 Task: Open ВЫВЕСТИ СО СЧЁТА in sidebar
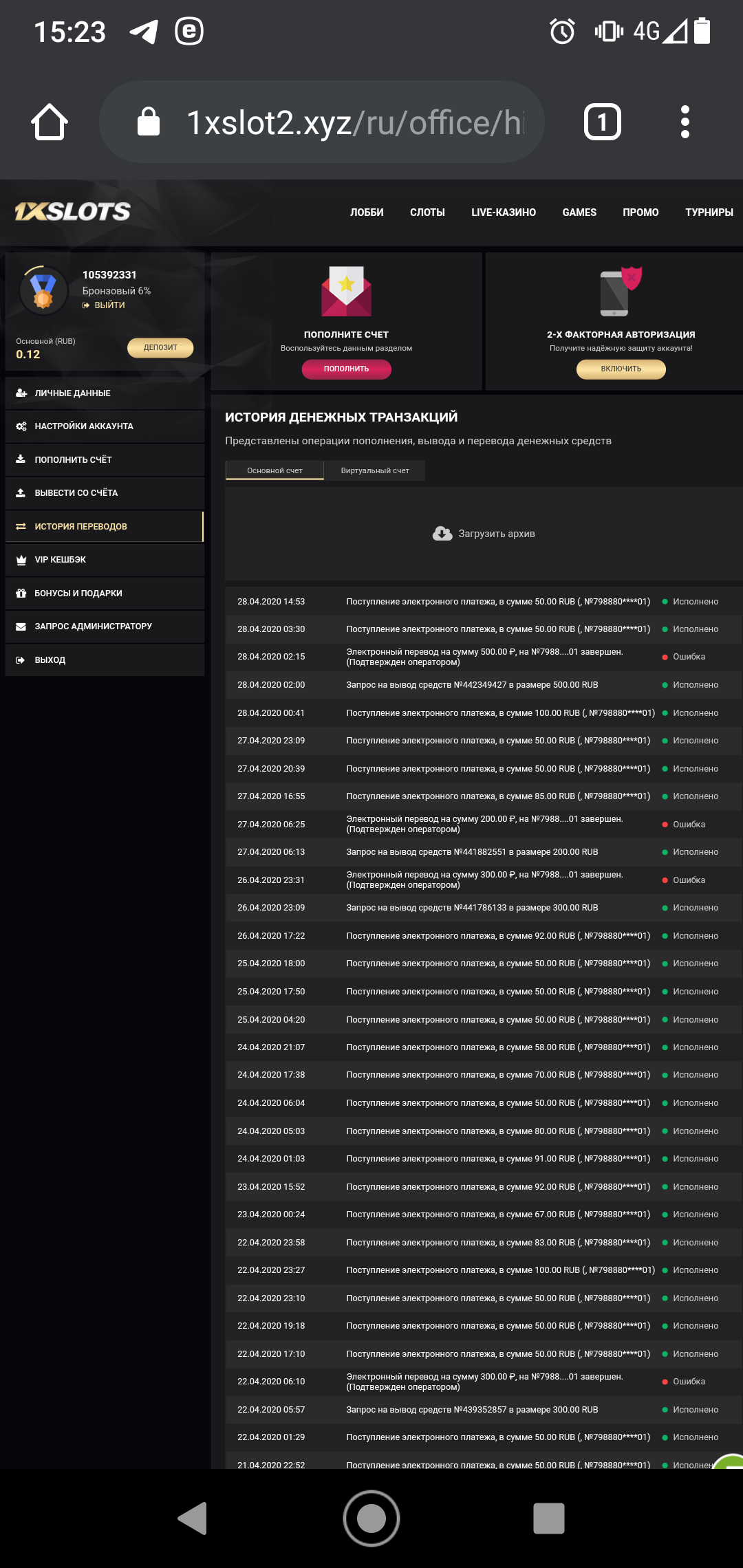(x=76, y=493)
